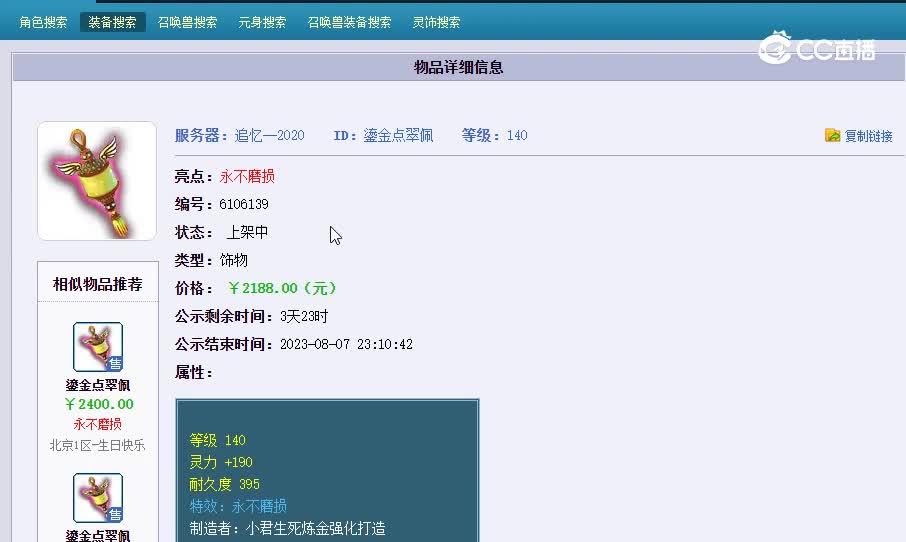Click 等级 140 in attribute box
The image size is (906, 542).
(x=217, y=440)
